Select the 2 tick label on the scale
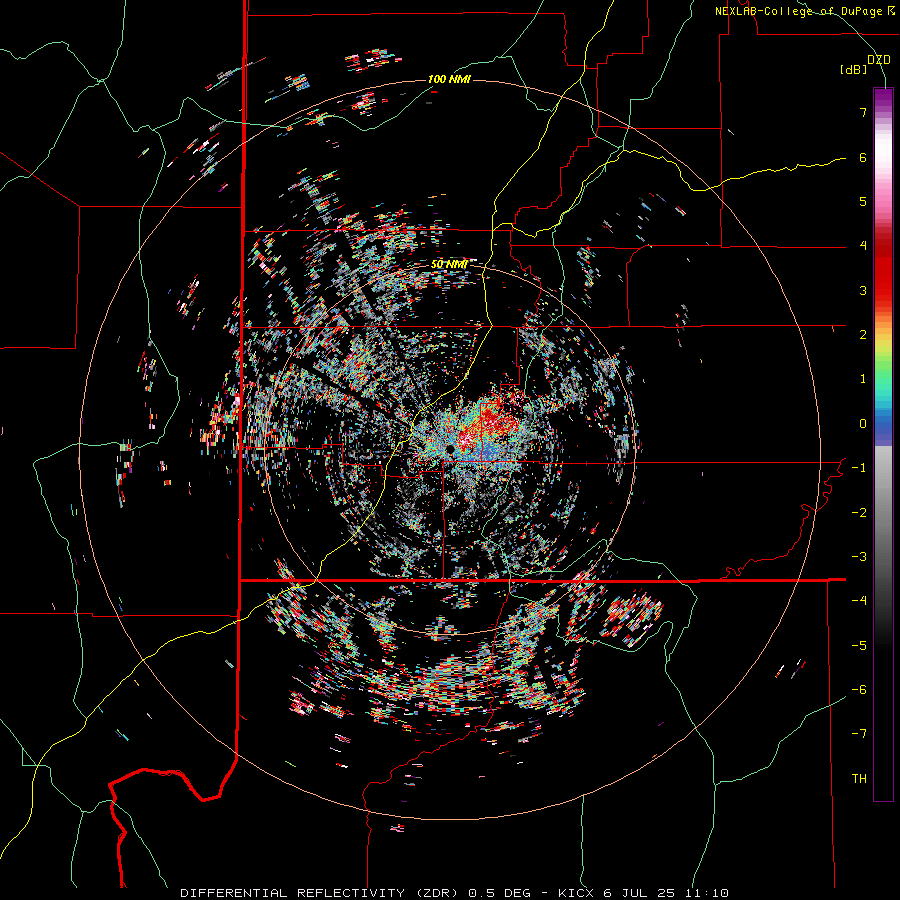This screenshot has height=900, width=900. [x=863, y=335]
